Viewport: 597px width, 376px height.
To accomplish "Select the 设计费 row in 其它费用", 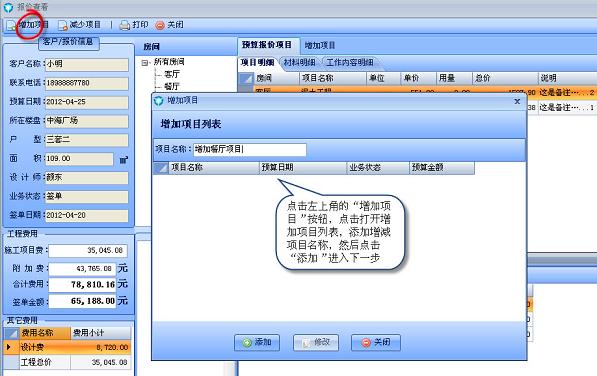I will pos(67,347).
